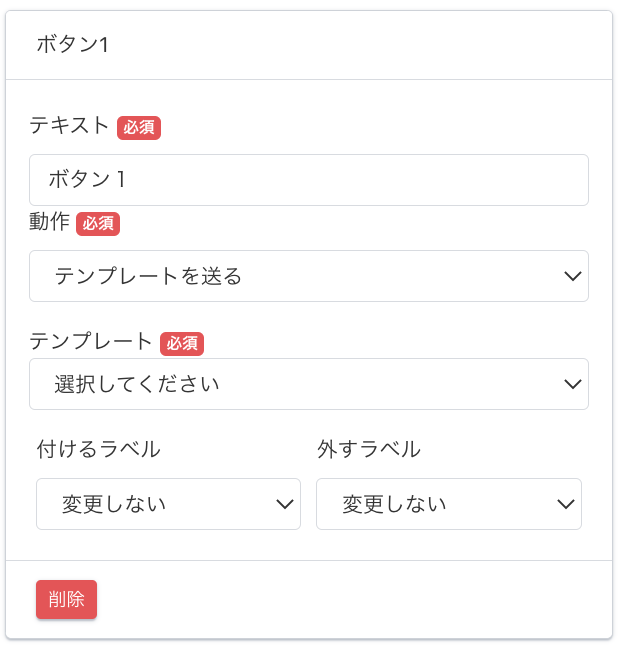624x646 pixels.
Task: Click the ボタン1 card header title
Action: pyautogui.click(x=72, y=45)
